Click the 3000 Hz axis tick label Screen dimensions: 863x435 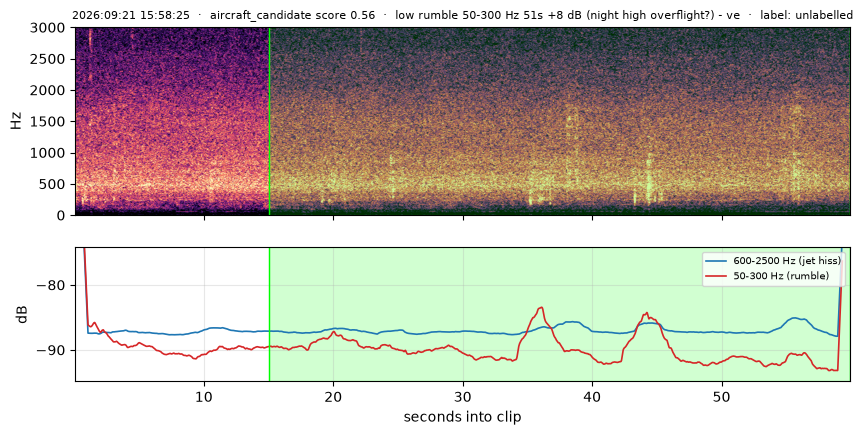47,28
